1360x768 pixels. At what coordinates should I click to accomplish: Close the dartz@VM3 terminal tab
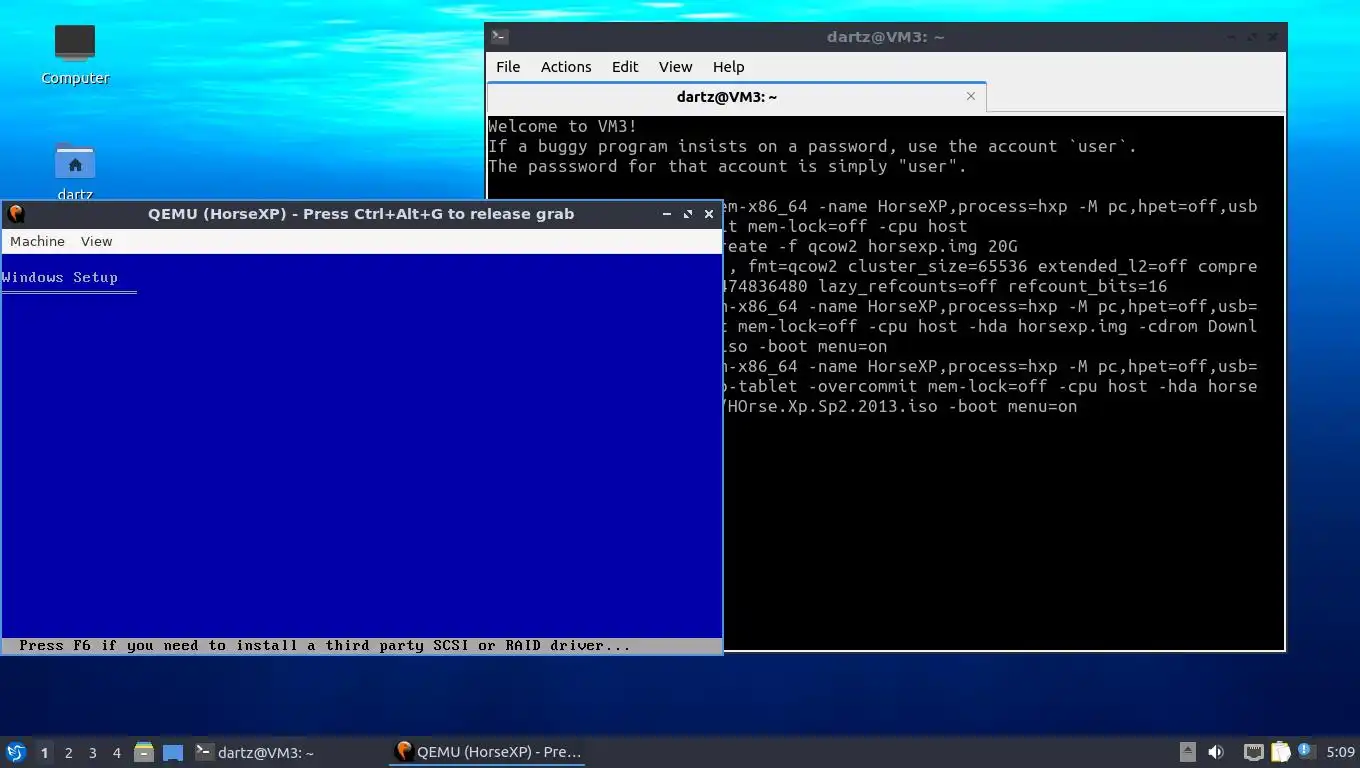click(970, 96)
